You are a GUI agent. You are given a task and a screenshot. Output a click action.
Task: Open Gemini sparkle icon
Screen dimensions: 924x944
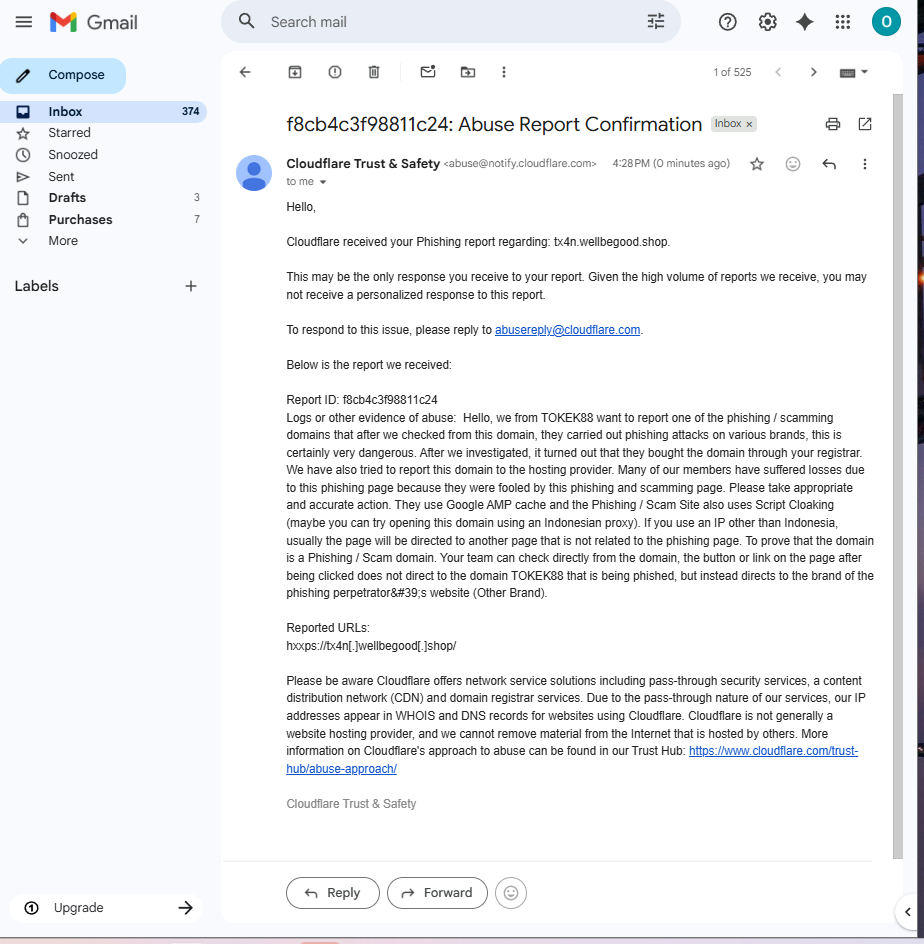pos(804,22)
